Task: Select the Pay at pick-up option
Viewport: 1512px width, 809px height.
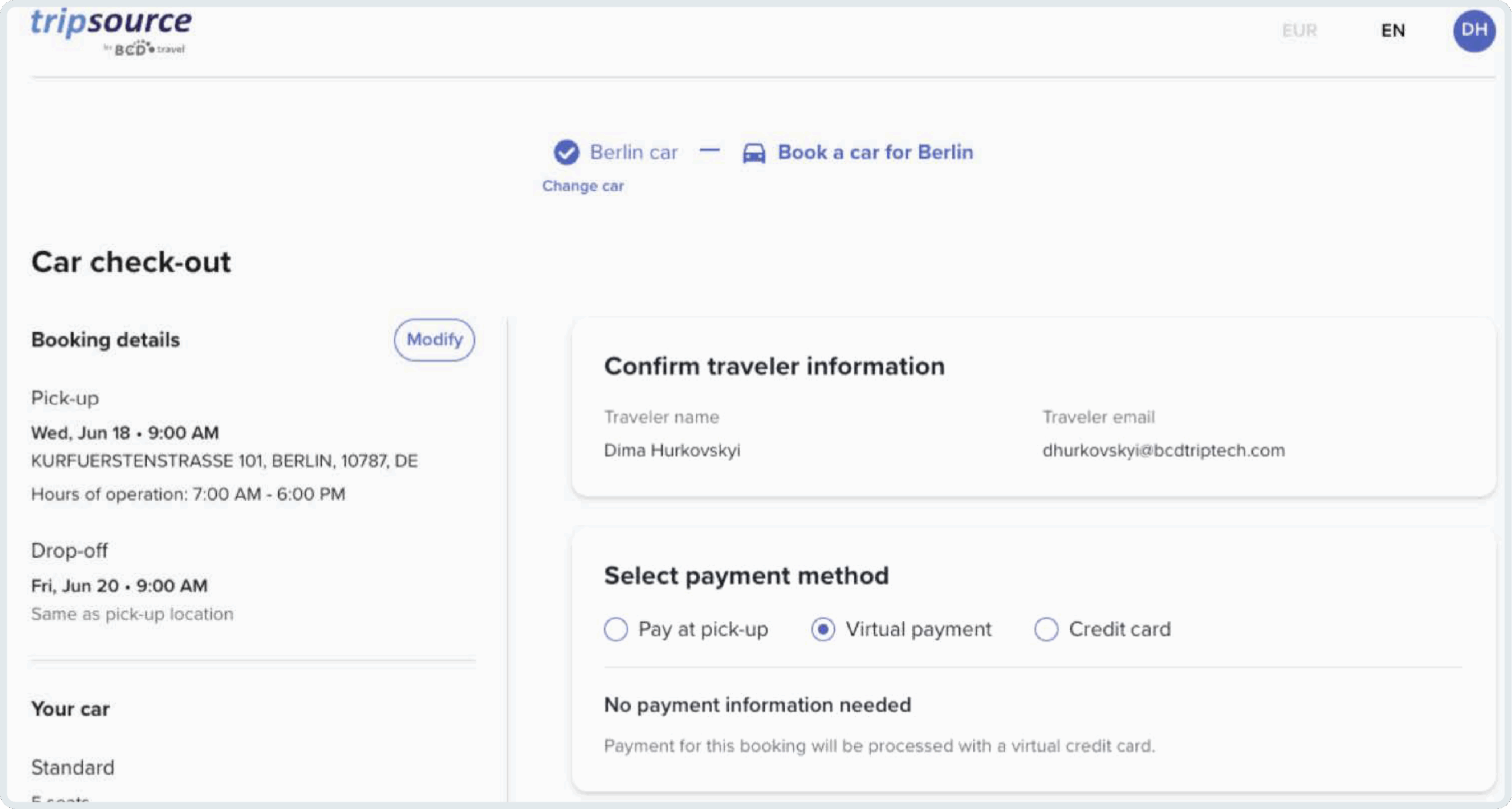Action: 616,629
